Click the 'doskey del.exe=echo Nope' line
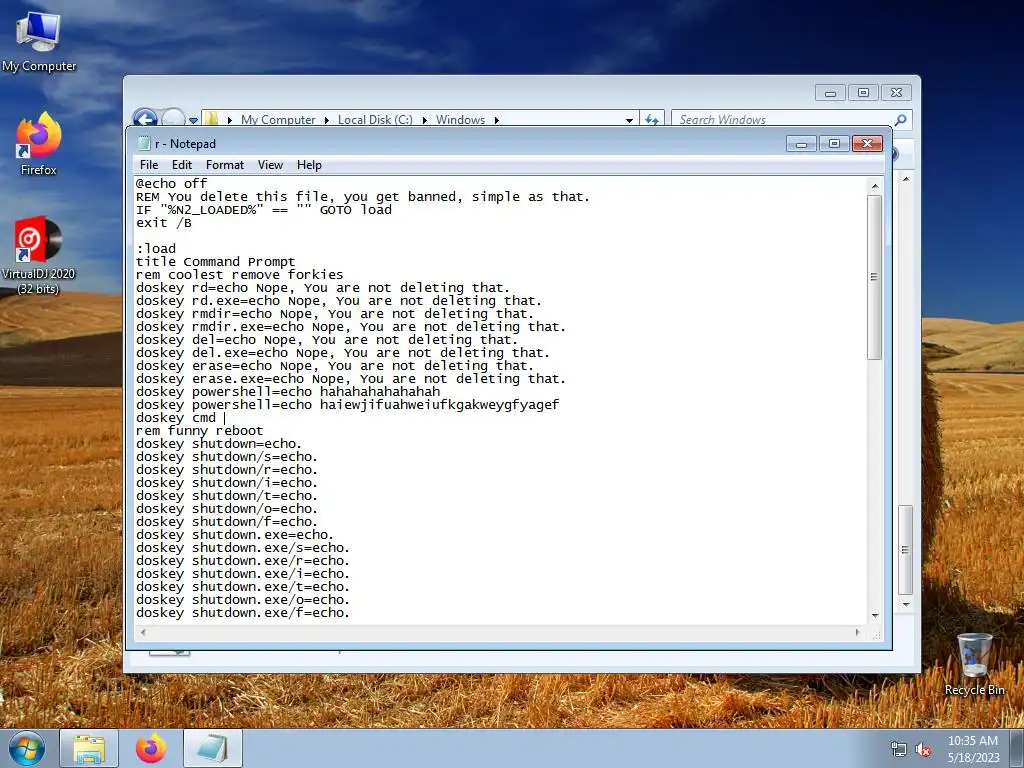Screen dimensions: 1024x768 (343, 353)
